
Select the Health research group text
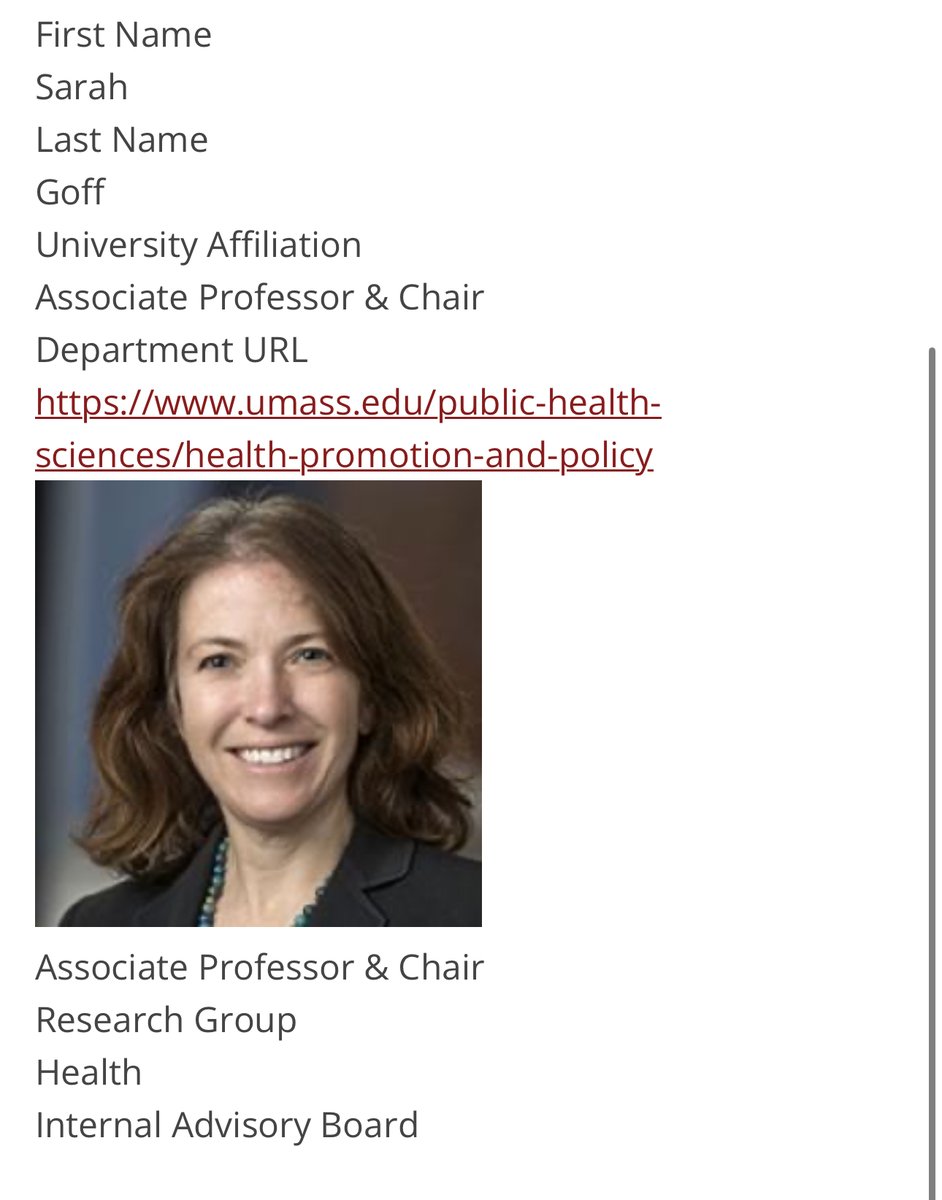(88, 1073)
